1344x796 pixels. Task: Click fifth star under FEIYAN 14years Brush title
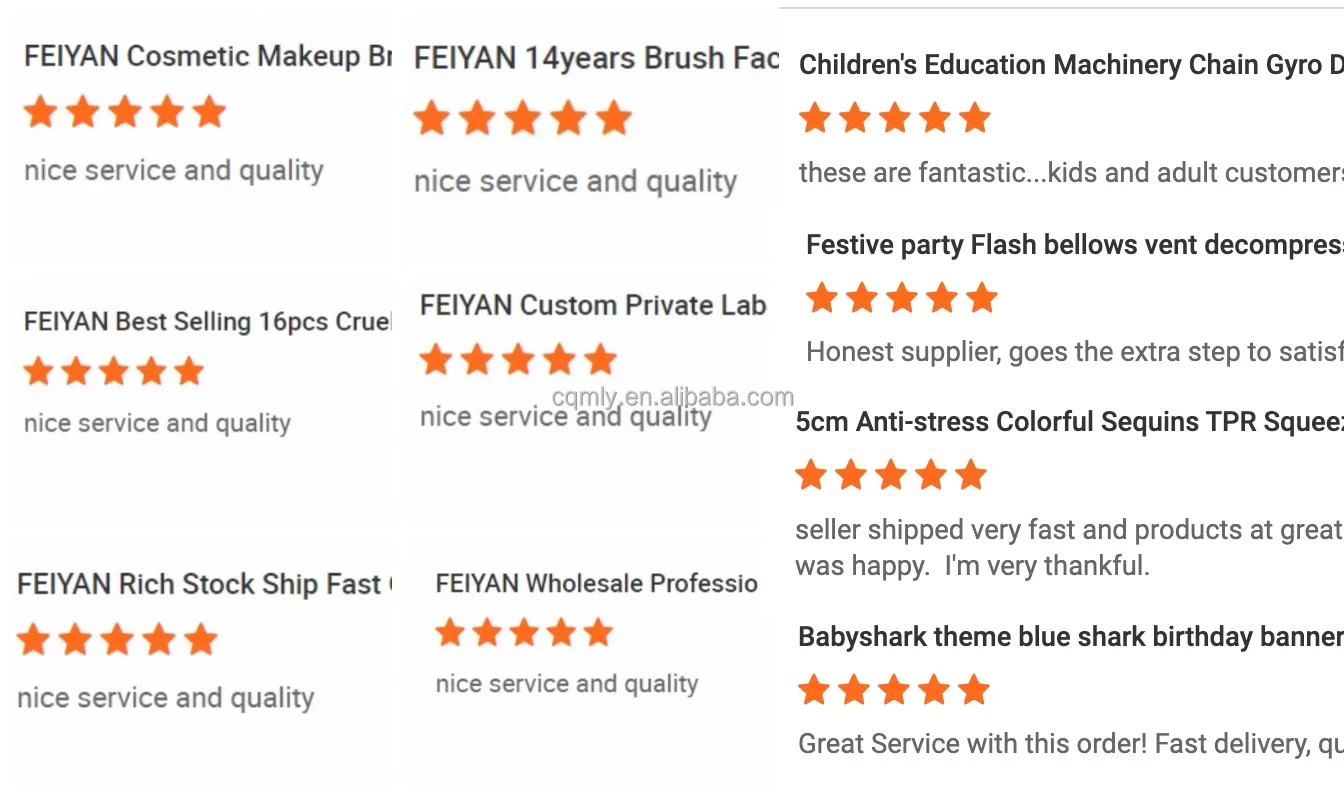click(613, 119)
